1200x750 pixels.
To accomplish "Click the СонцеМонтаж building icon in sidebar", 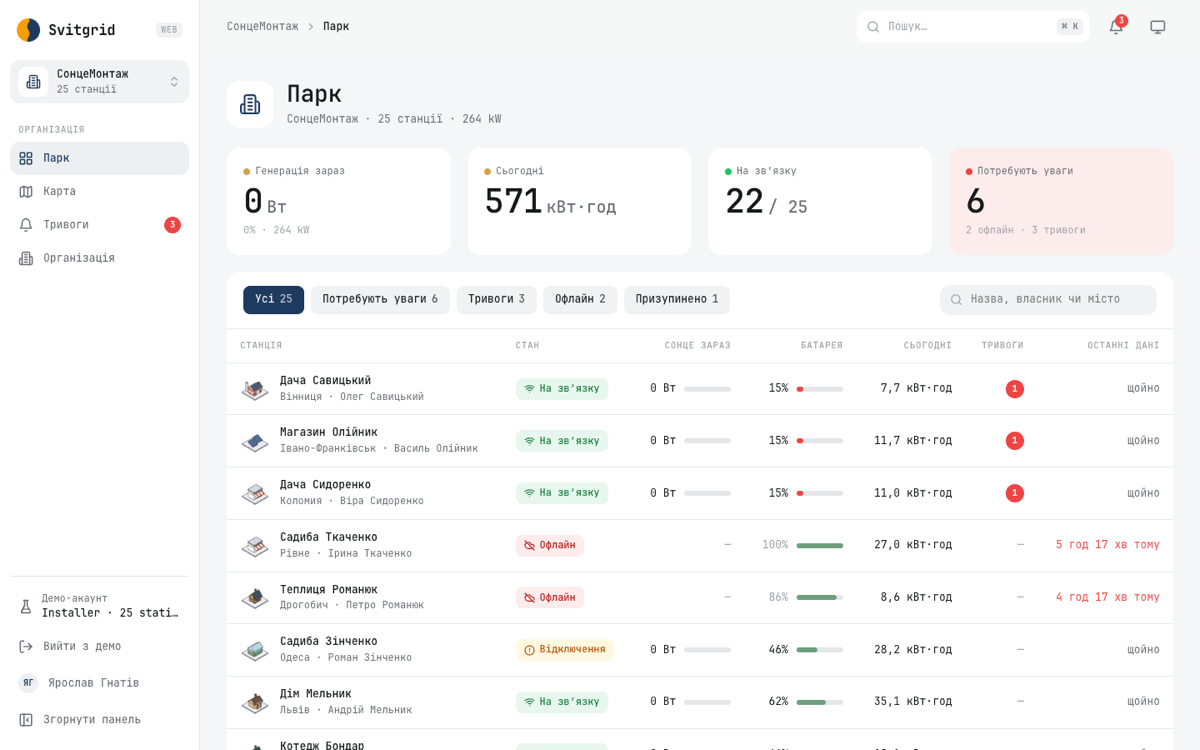I will tap(32, 82).
